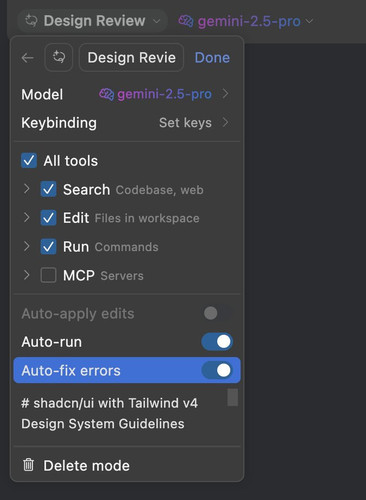Uncheck the Edit files checkbox
Viewport: 366px width, 500px height.
pyautogui.click(x=48, y=218)
